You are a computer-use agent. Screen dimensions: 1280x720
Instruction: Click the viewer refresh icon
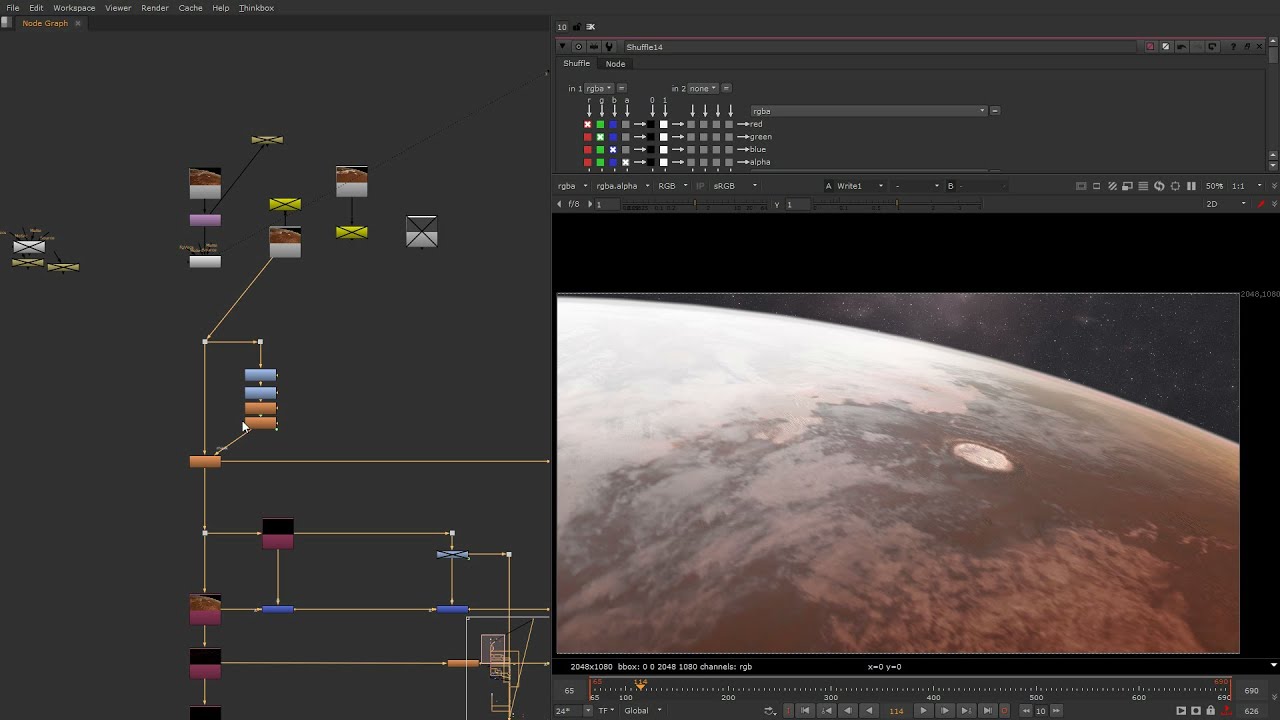(1159, 186)
